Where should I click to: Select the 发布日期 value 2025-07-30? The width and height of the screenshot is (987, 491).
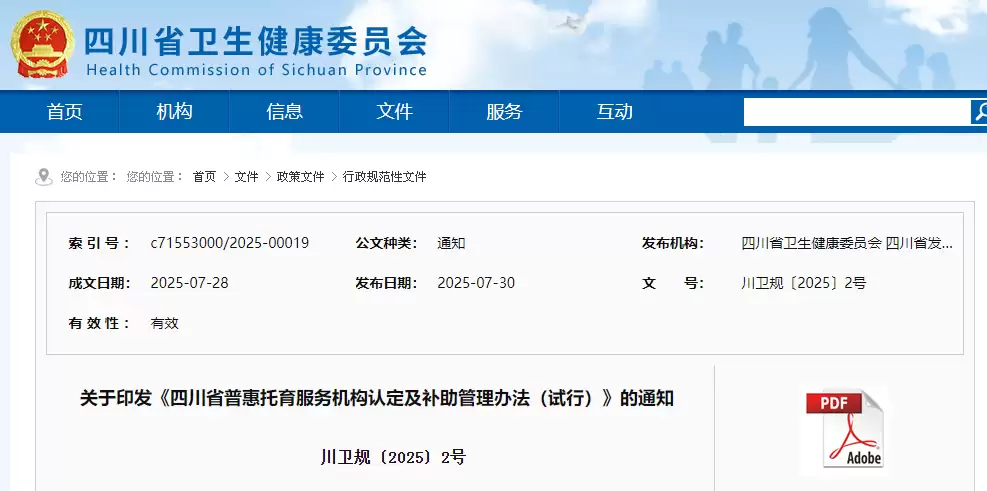(x=476, y=283)
